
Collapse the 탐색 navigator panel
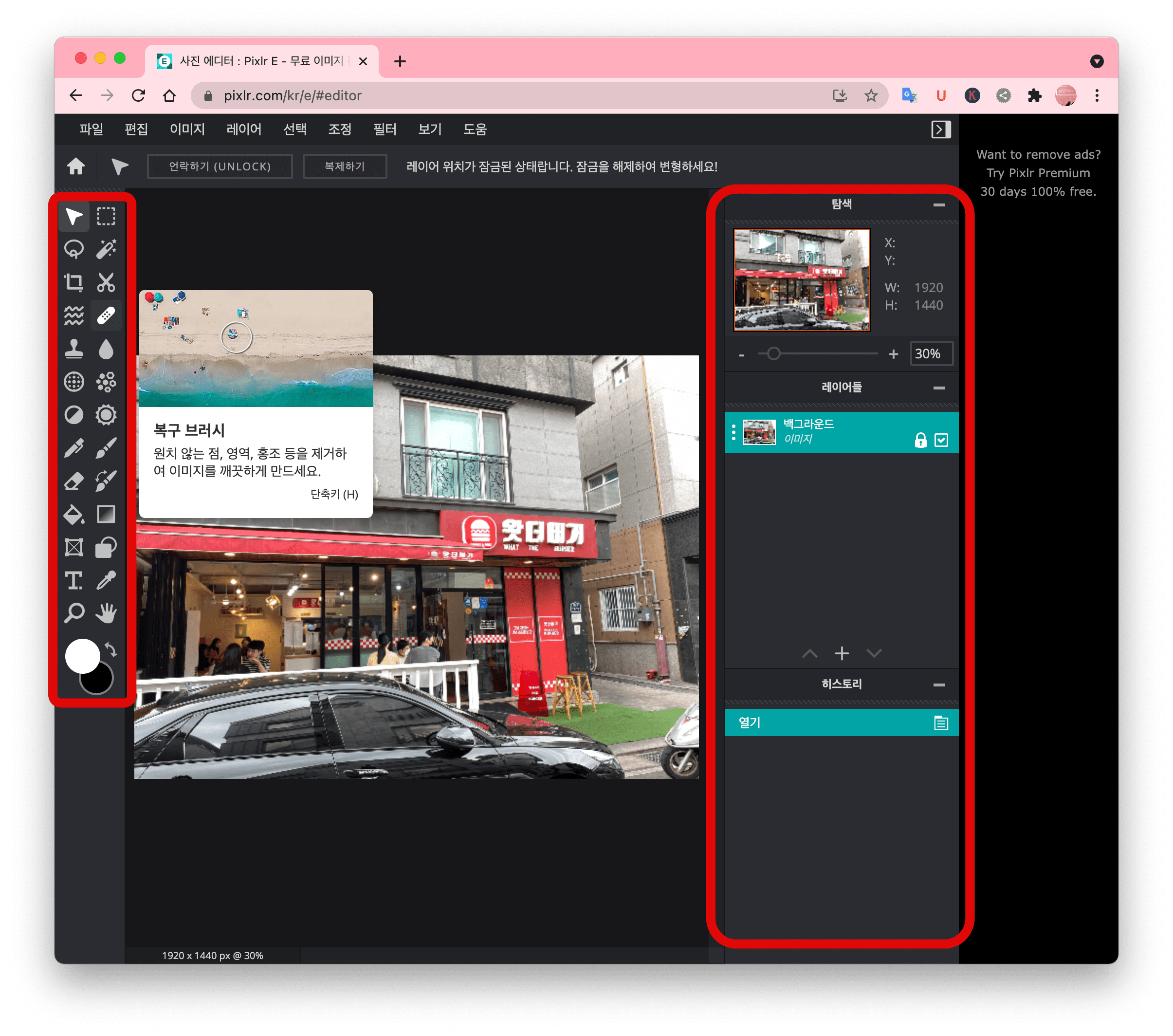tap(939, 205)
